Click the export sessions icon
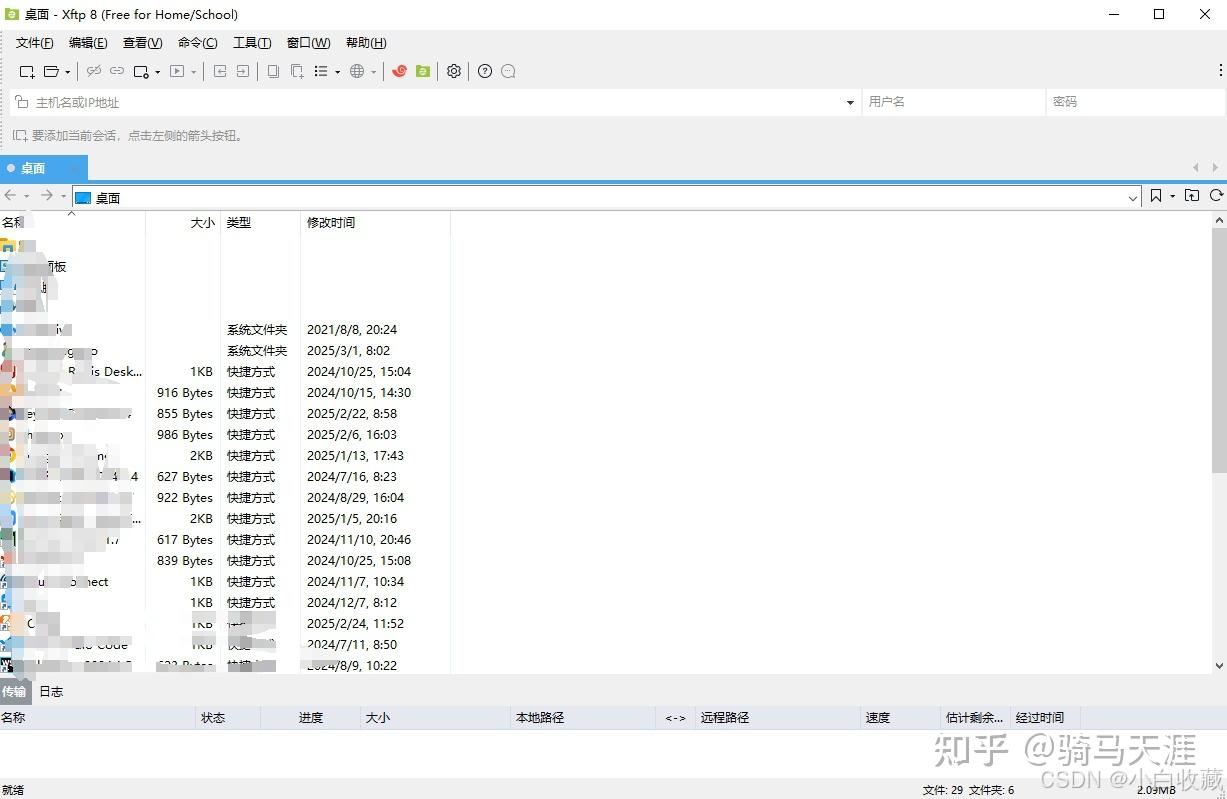 (244, 71)
